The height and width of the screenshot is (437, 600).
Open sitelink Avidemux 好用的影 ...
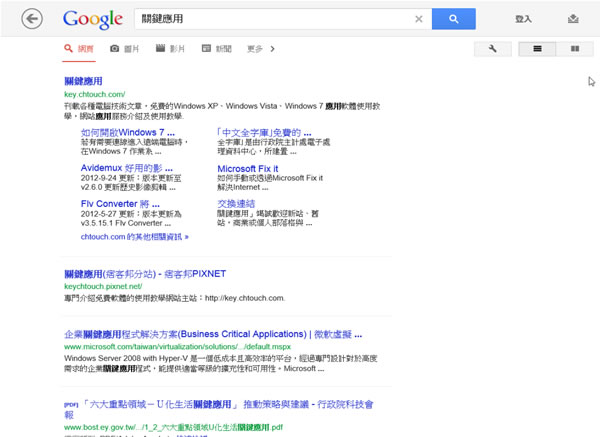click(x=127, y=168)
